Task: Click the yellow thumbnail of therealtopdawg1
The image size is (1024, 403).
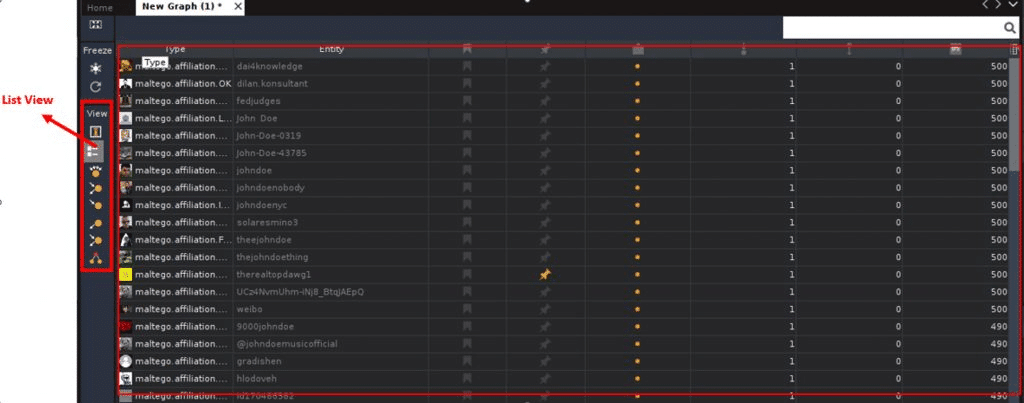Action: pyautogui.click(x=126, y=275)
